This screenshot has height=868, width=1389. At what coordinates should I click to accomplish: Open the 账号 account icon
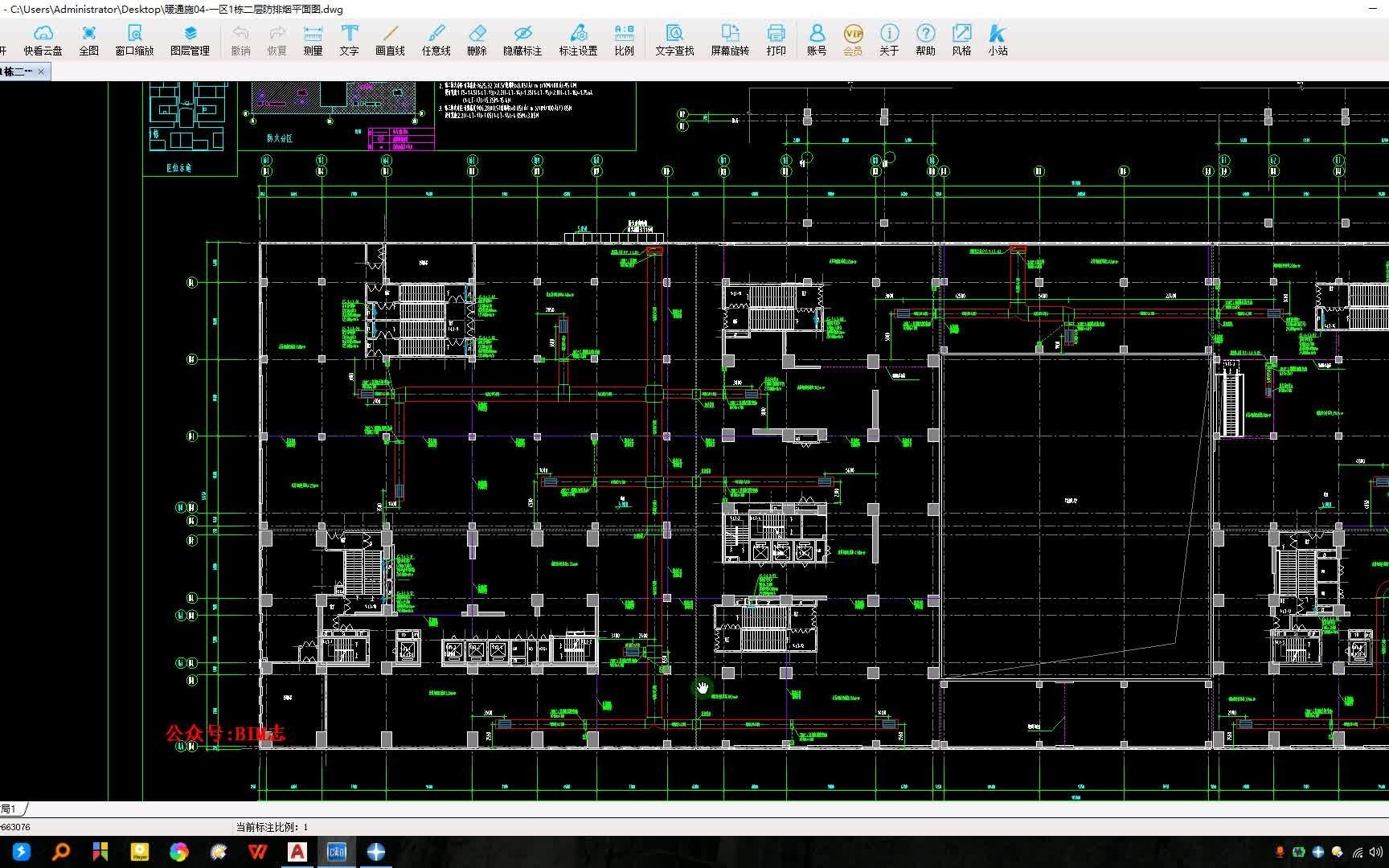tap(817, 39)
